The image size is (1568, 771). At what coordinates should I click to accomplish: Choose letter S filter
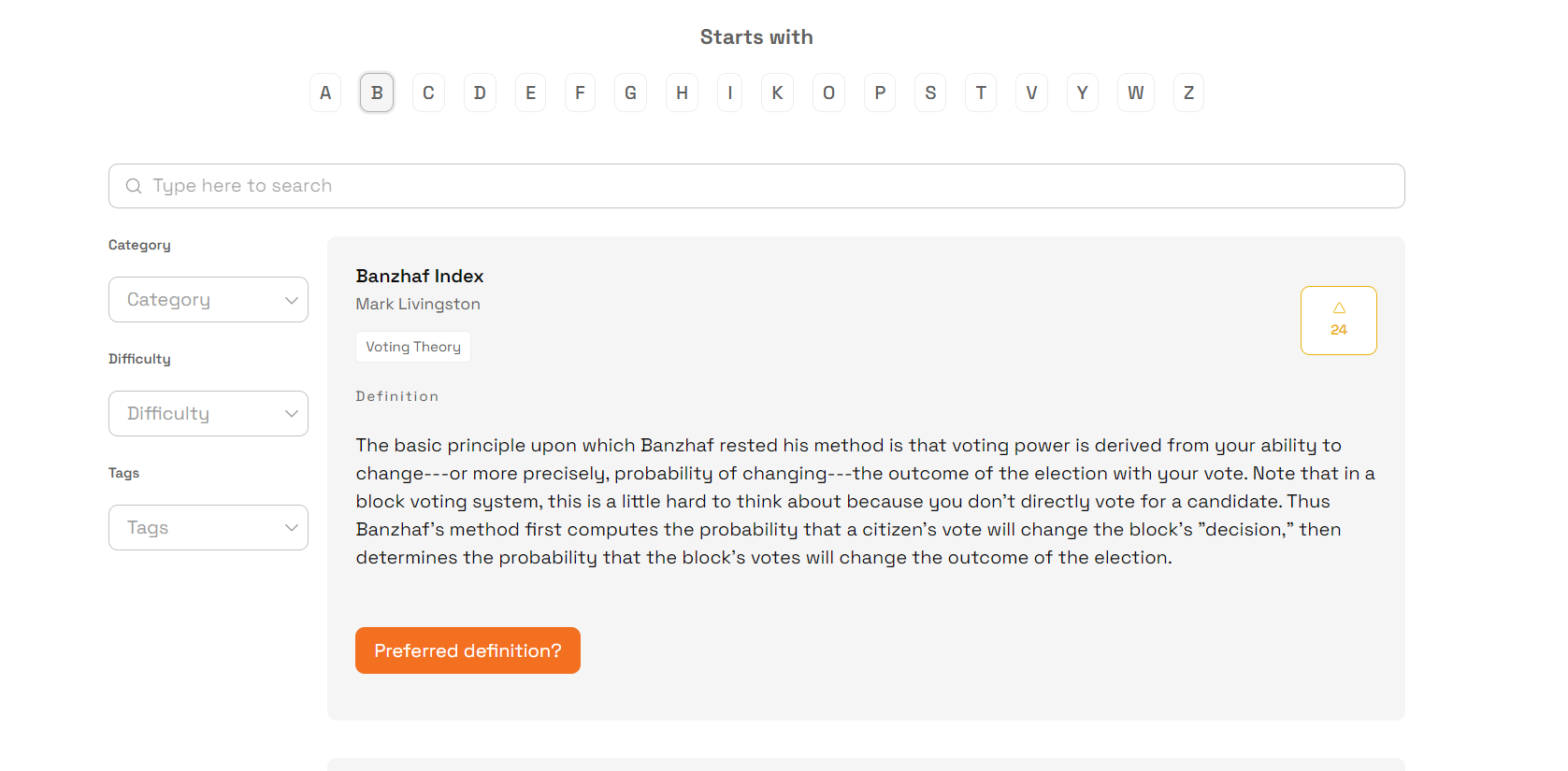pyautogui.click(x=930, y=93)
